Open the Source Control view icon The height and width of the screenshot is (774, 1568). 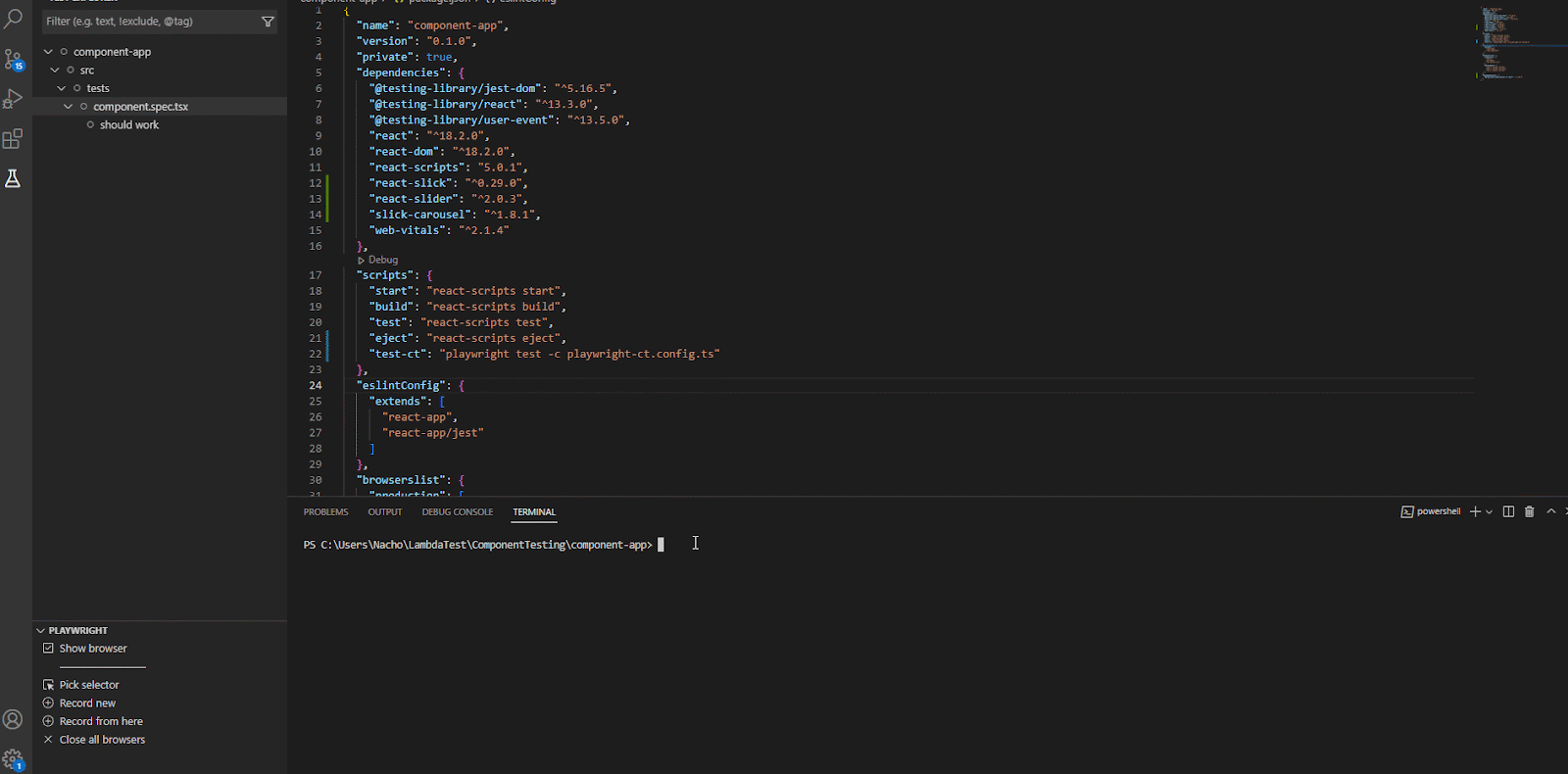(13, 60)
